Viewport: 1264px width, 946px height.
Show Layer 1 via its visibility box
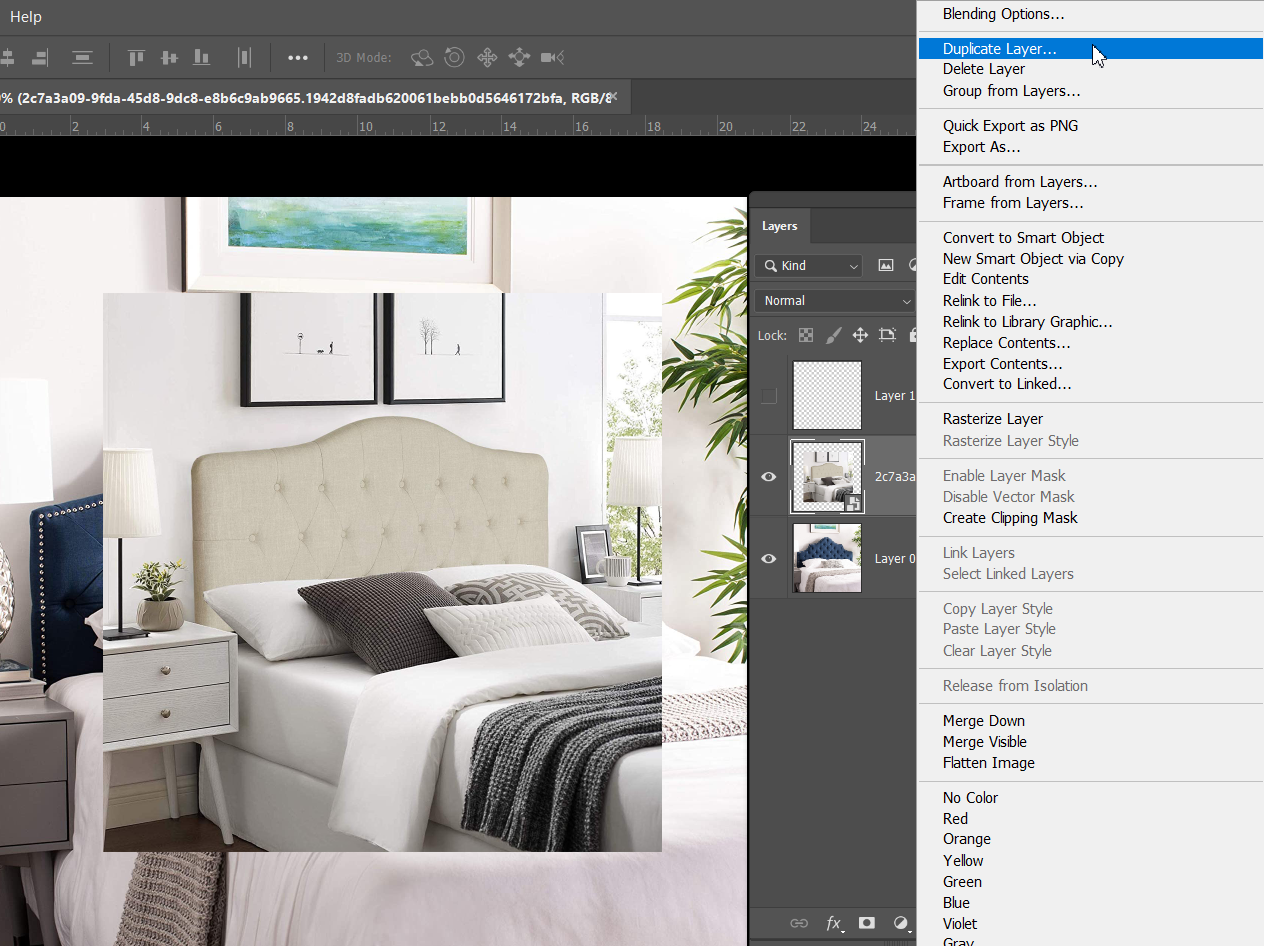[768, 396]
